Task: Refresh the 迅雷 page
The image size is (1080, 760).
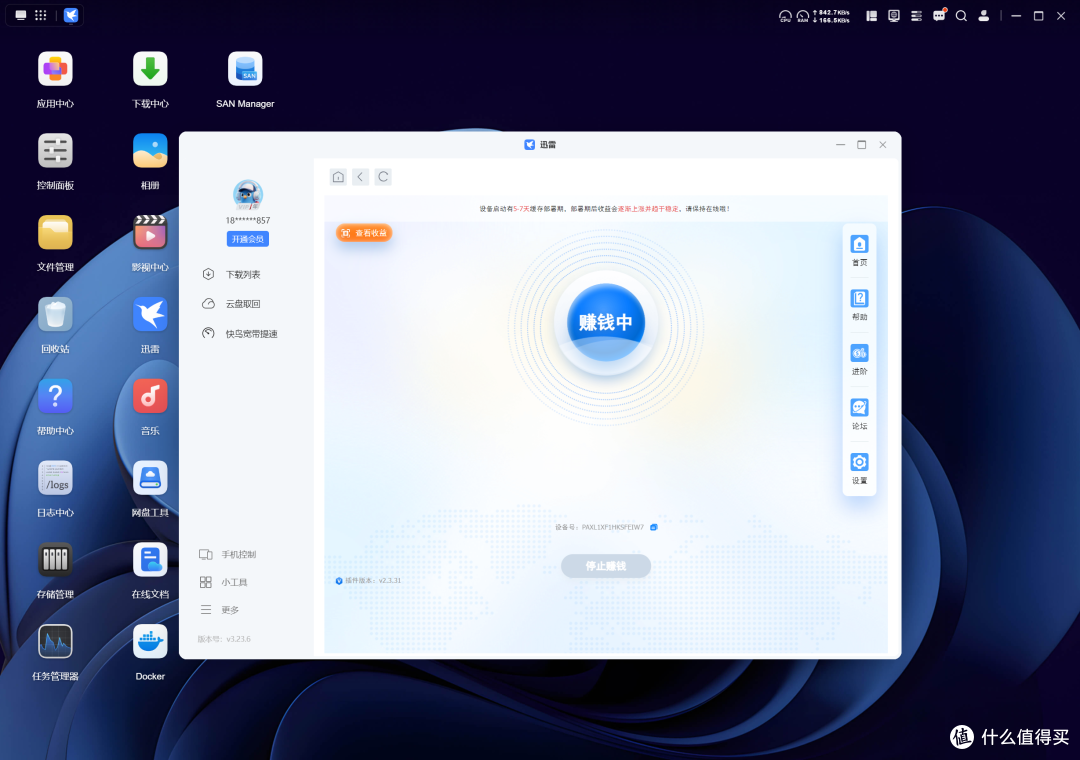Action: pos(383,177)
